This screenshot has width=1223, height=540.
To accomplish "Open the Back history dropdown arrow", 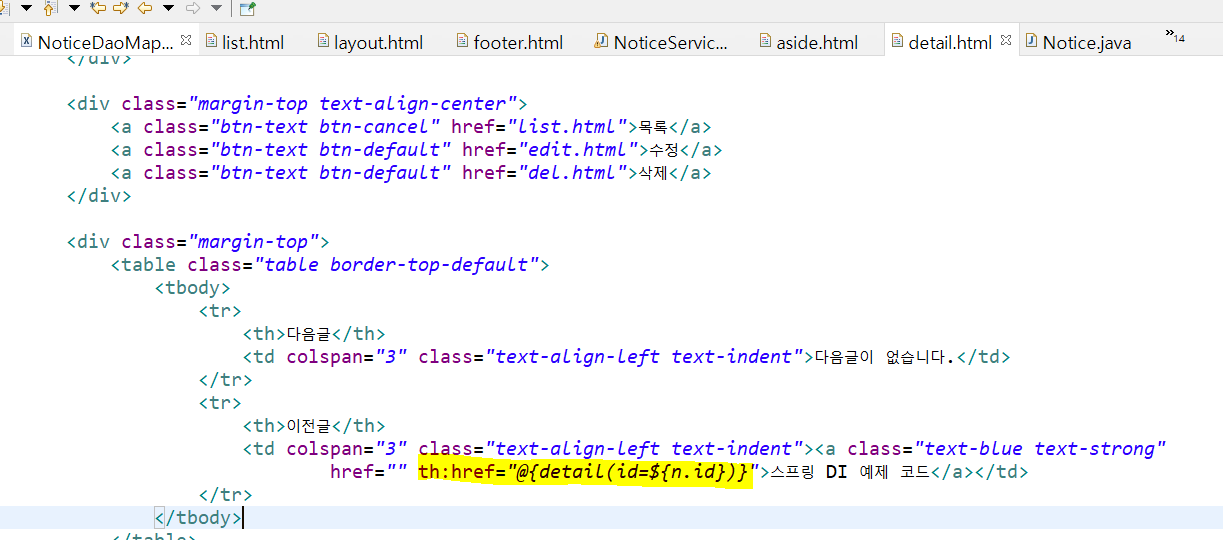I will 168,8.
